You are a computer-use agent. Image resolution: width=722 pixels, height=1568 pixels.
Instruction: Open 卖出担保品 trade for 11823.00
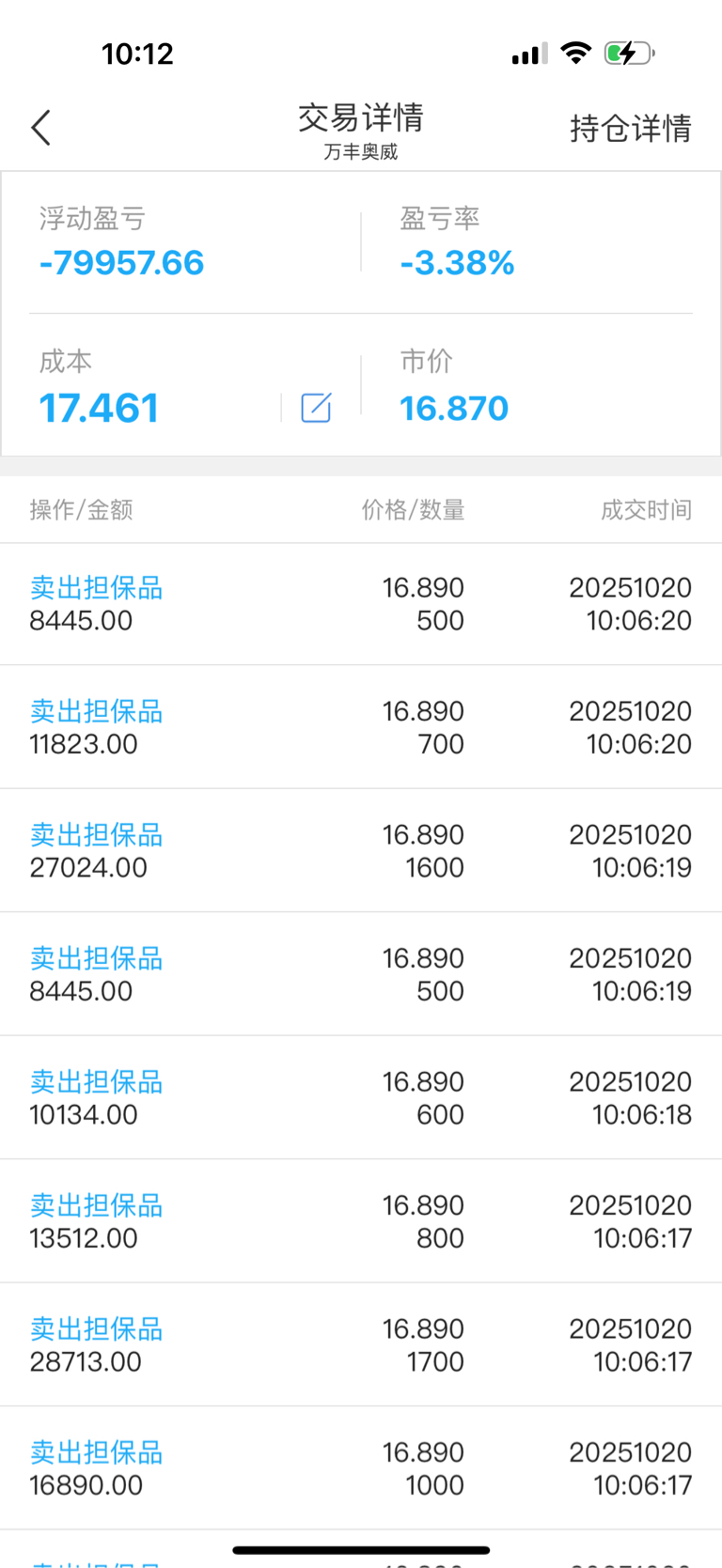coord(96,711)
